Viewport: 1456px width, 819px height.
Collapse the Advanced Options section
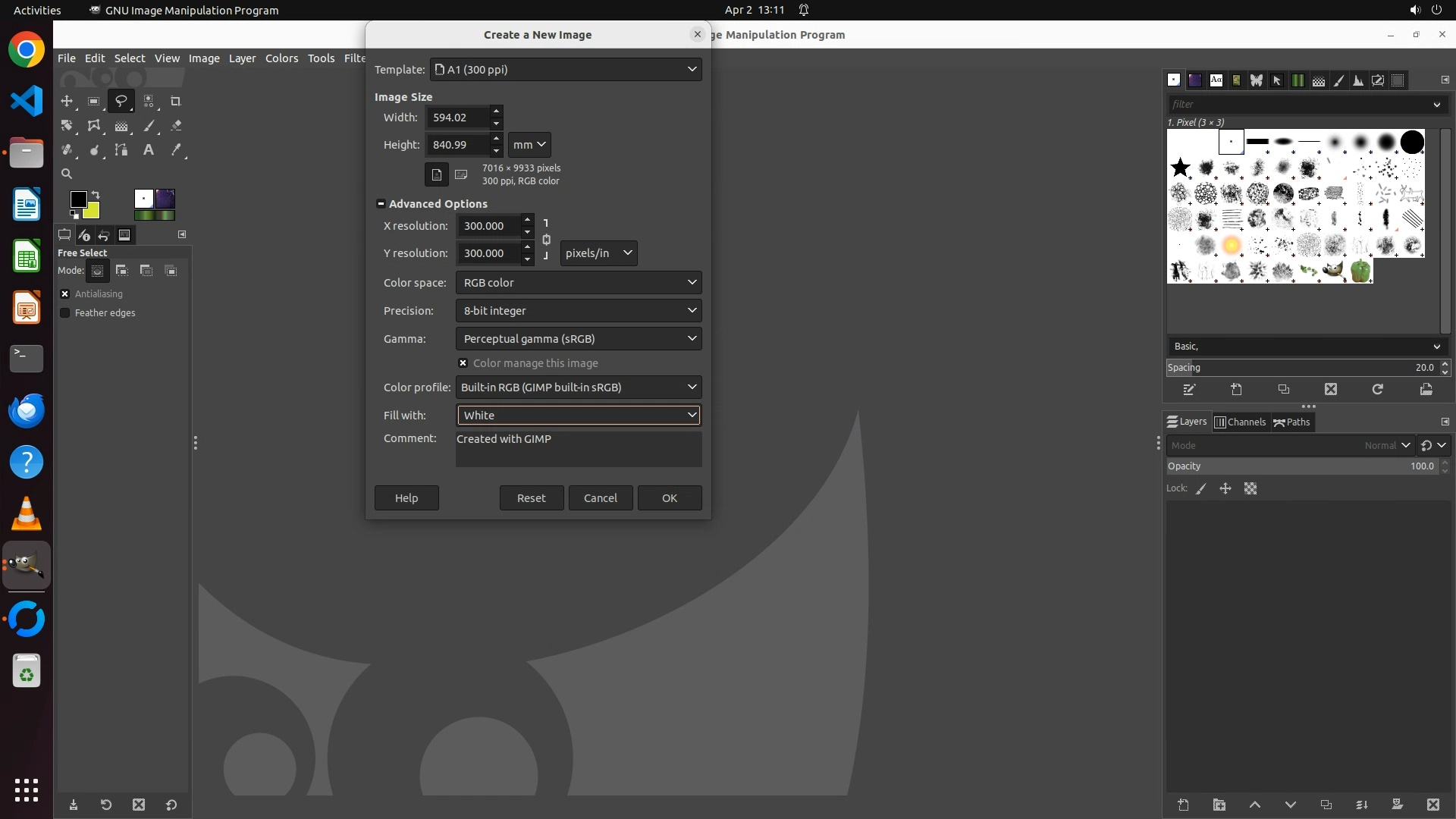(381, 203)
